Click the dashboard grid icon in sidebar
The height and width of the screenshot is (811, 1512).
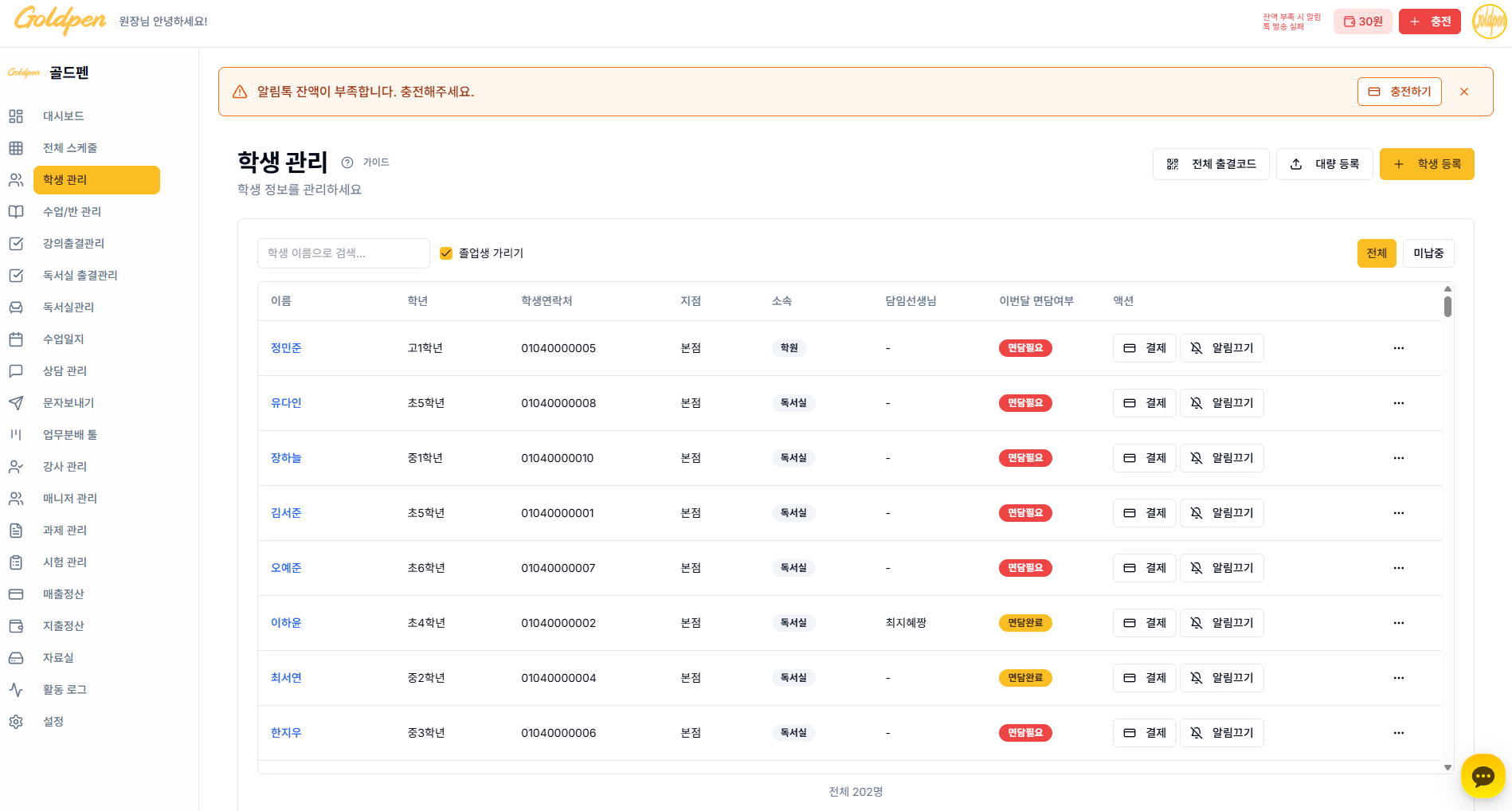[x=16, y=116]
